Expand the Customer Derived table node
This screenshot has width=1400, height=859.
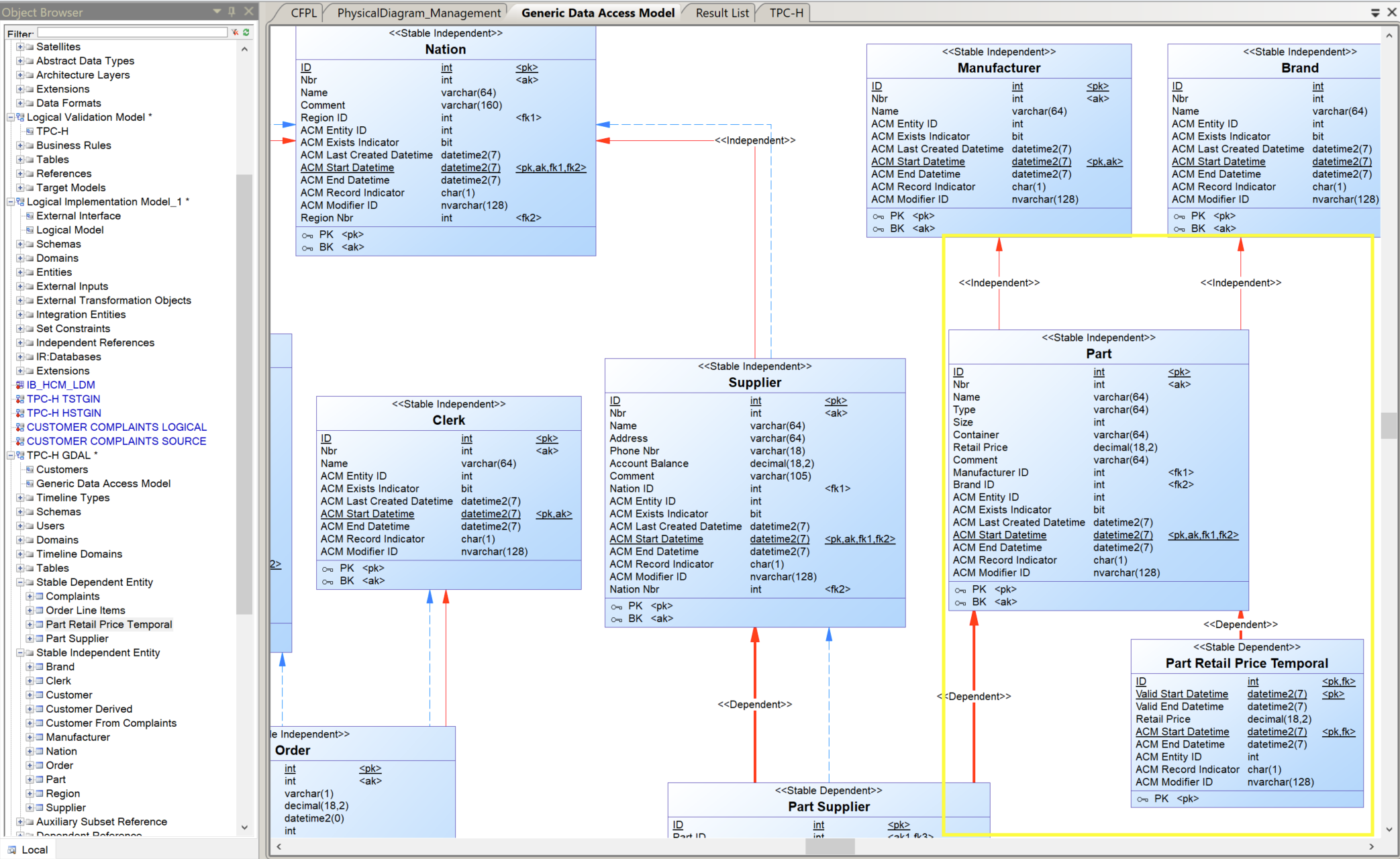(x=30, y=709)
